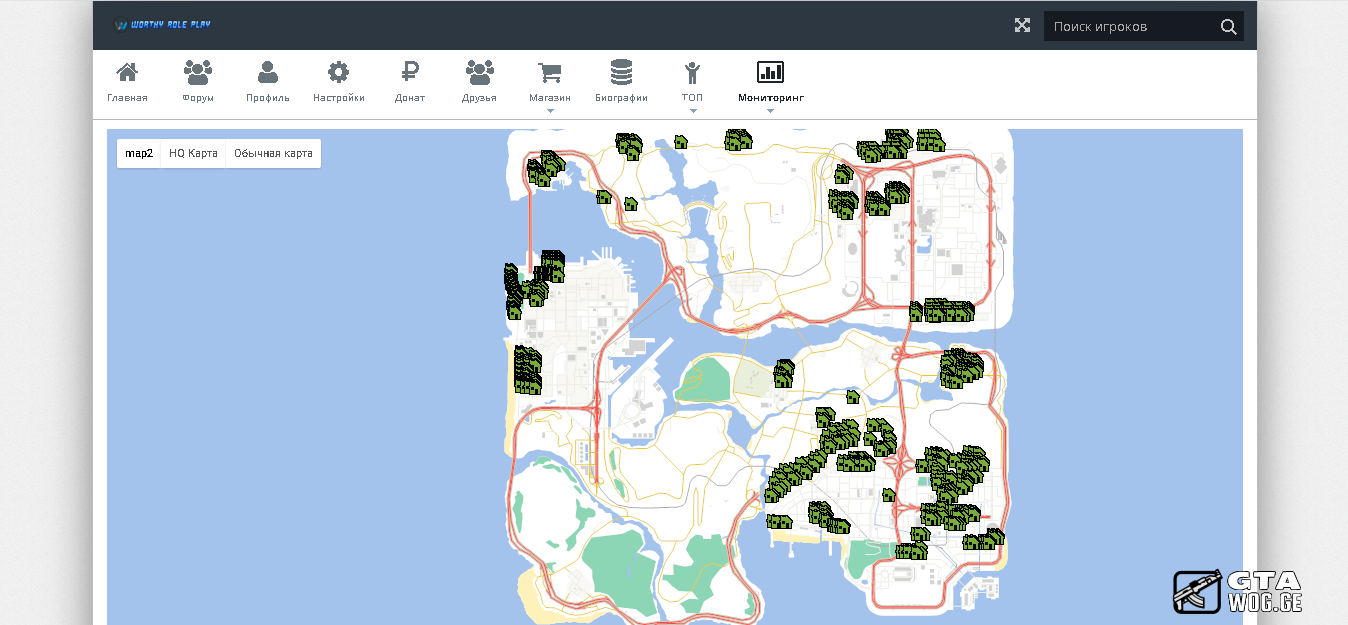The width and height of the screenshot is (1348, 625).
Task: Expand the ТОП dropdown arrow
Action: point(692,111)
